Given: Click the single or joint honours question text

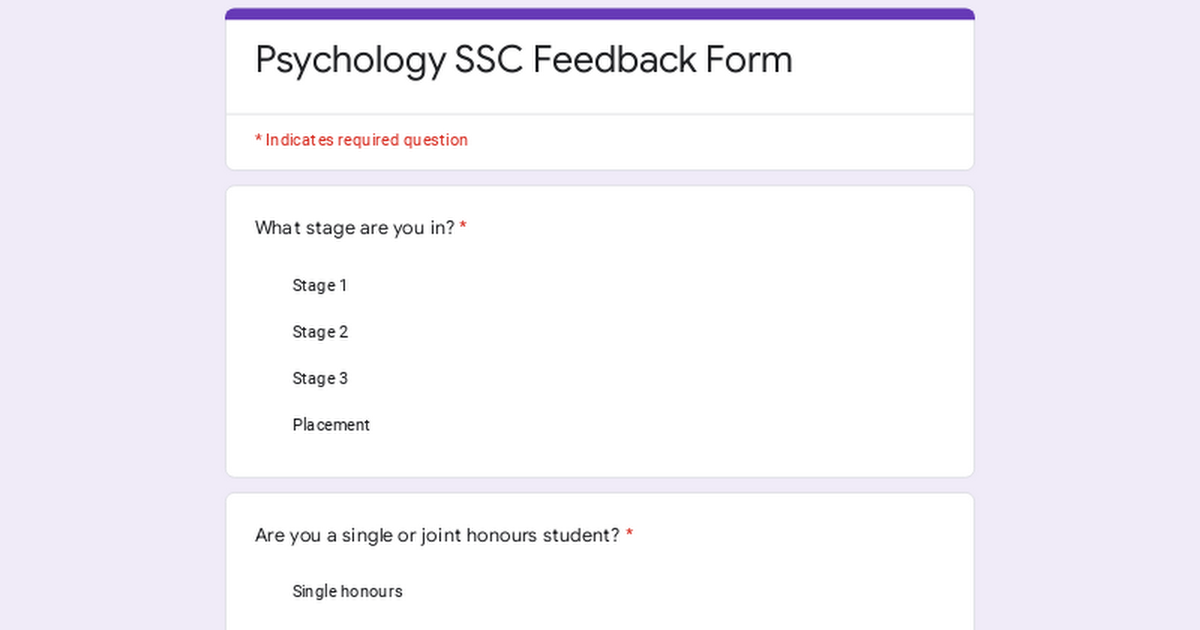Looking at the screenshot, I should pyautogui.click(x=437, y=536).
